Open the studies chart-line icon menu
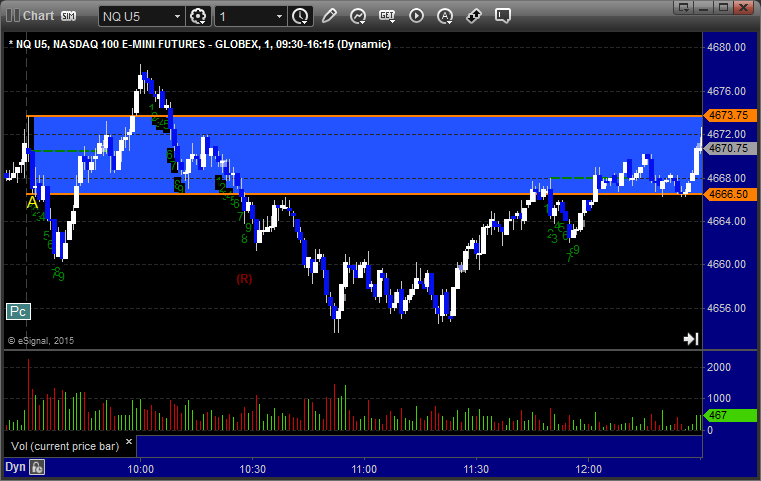Viewport: 761px width, 481px height. [358, 16]
